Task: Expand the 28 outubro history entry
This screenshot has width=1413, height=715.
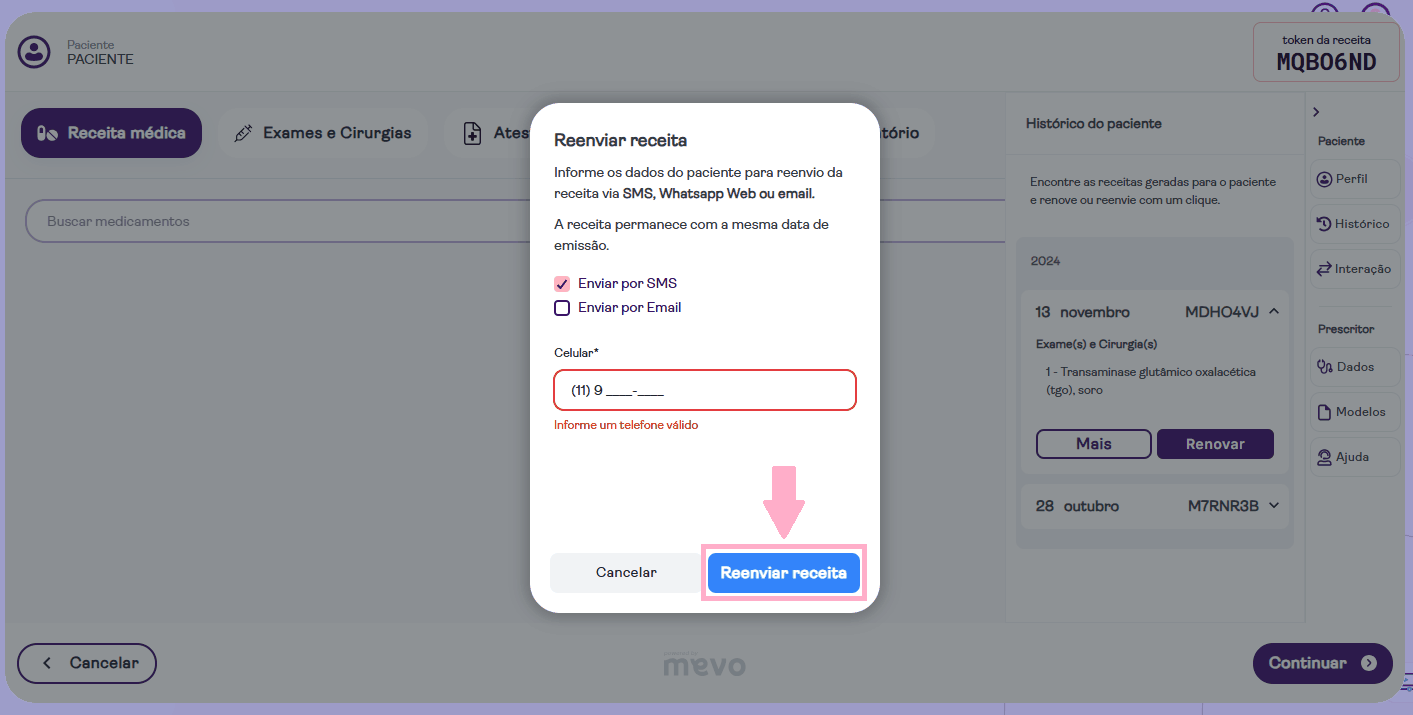Action: (1274, 506)
